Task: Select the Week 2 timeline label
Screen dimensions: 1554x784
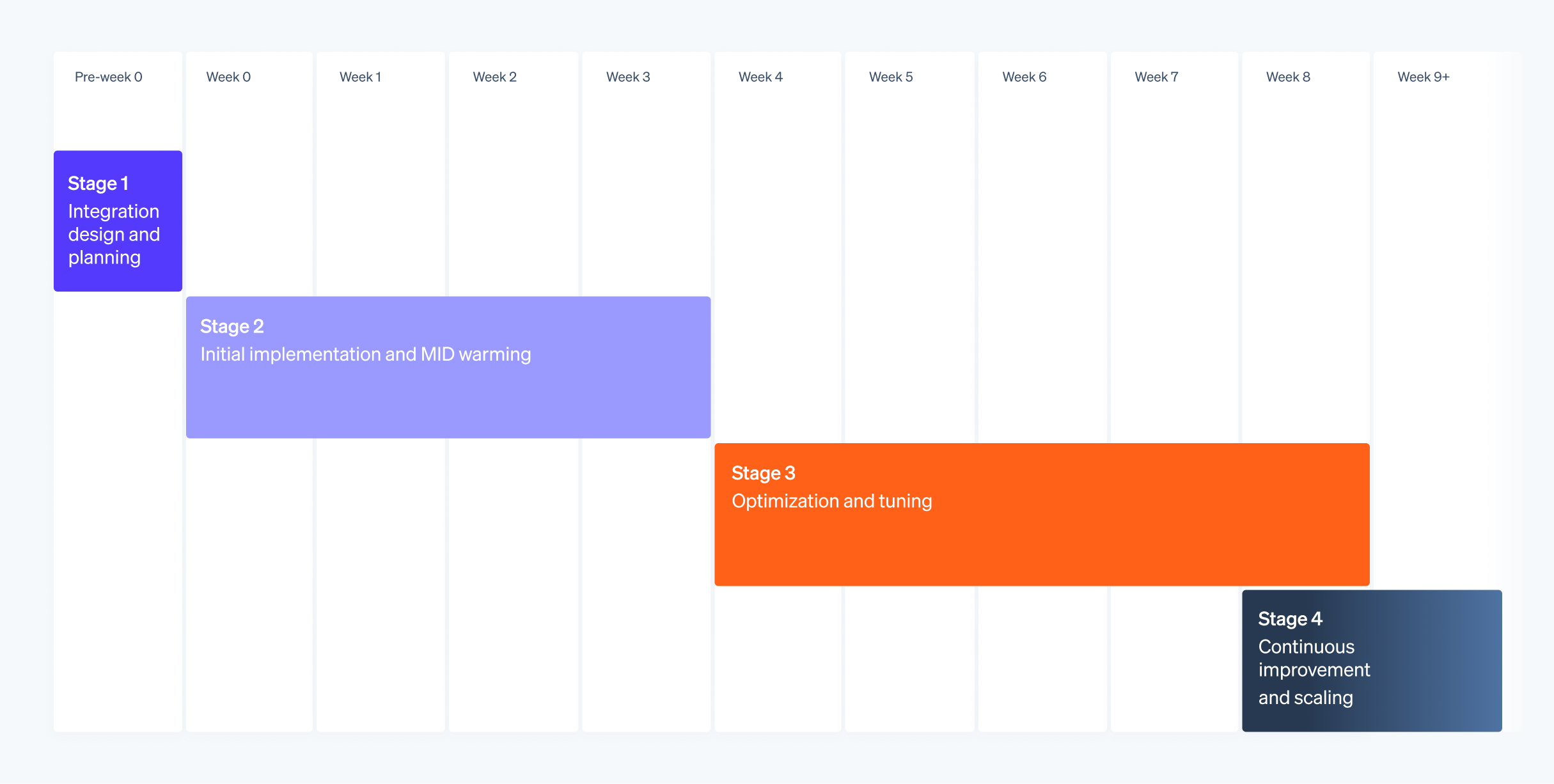Action: tap(494, 77)
